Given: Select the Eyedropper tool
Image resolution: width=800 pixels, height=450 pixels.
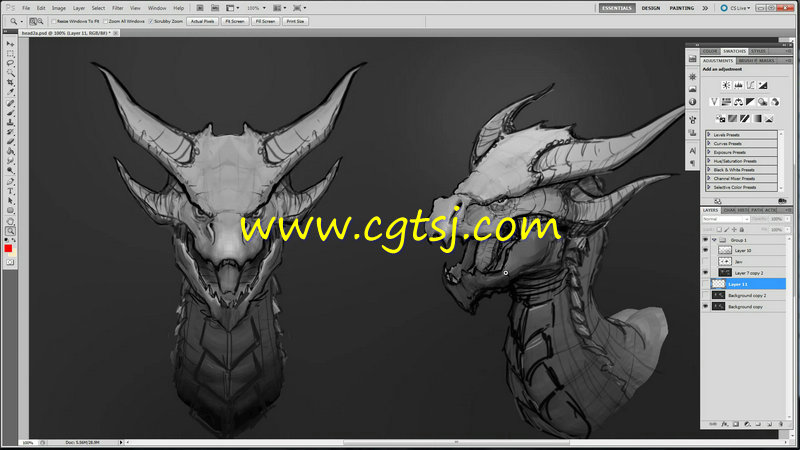Looking at the screenshot, I should point(10,92).
